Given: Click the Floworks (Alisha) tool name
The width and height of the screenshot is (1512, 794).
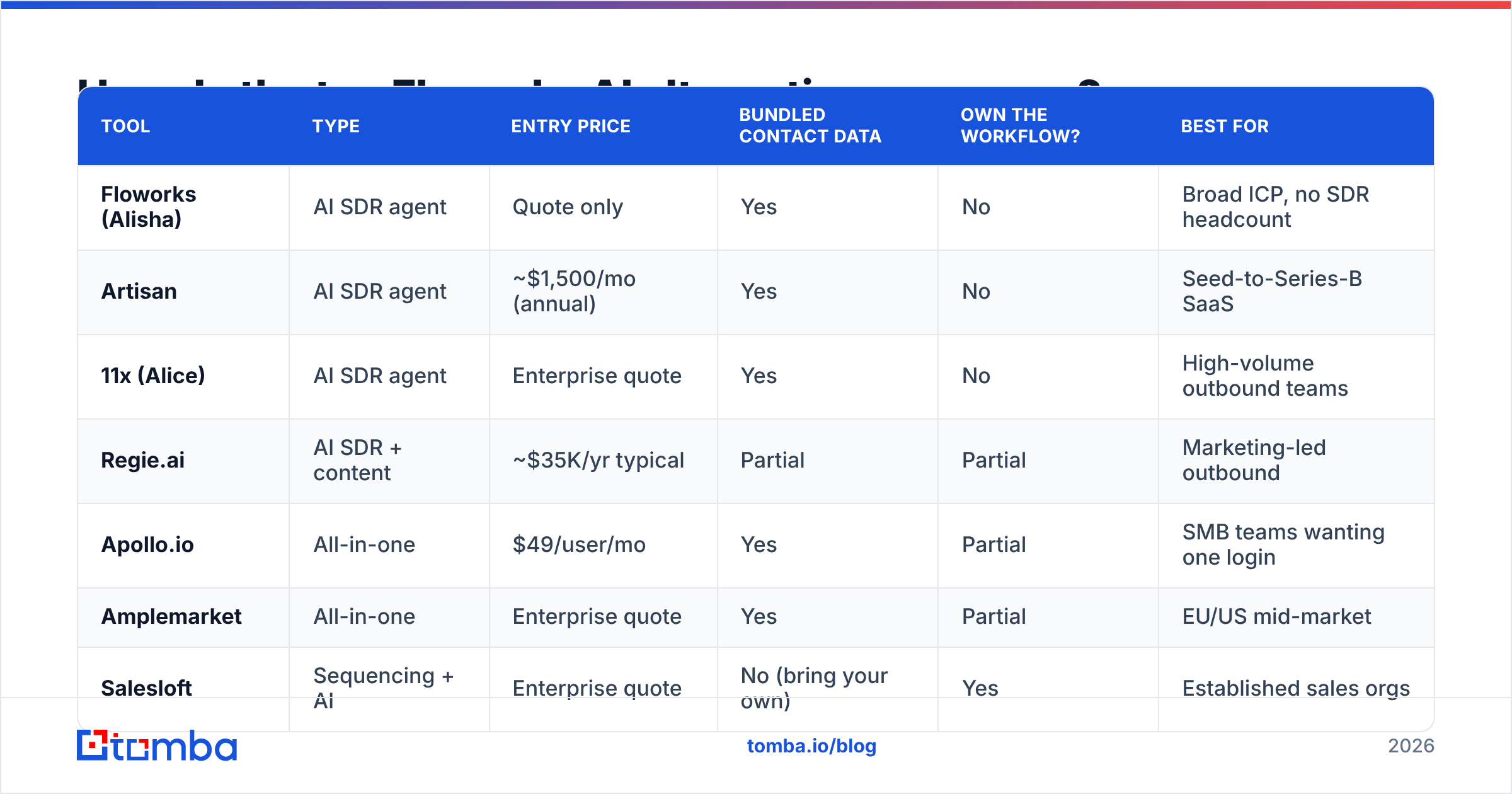Looking at the screenshot, I should point(149,207).
